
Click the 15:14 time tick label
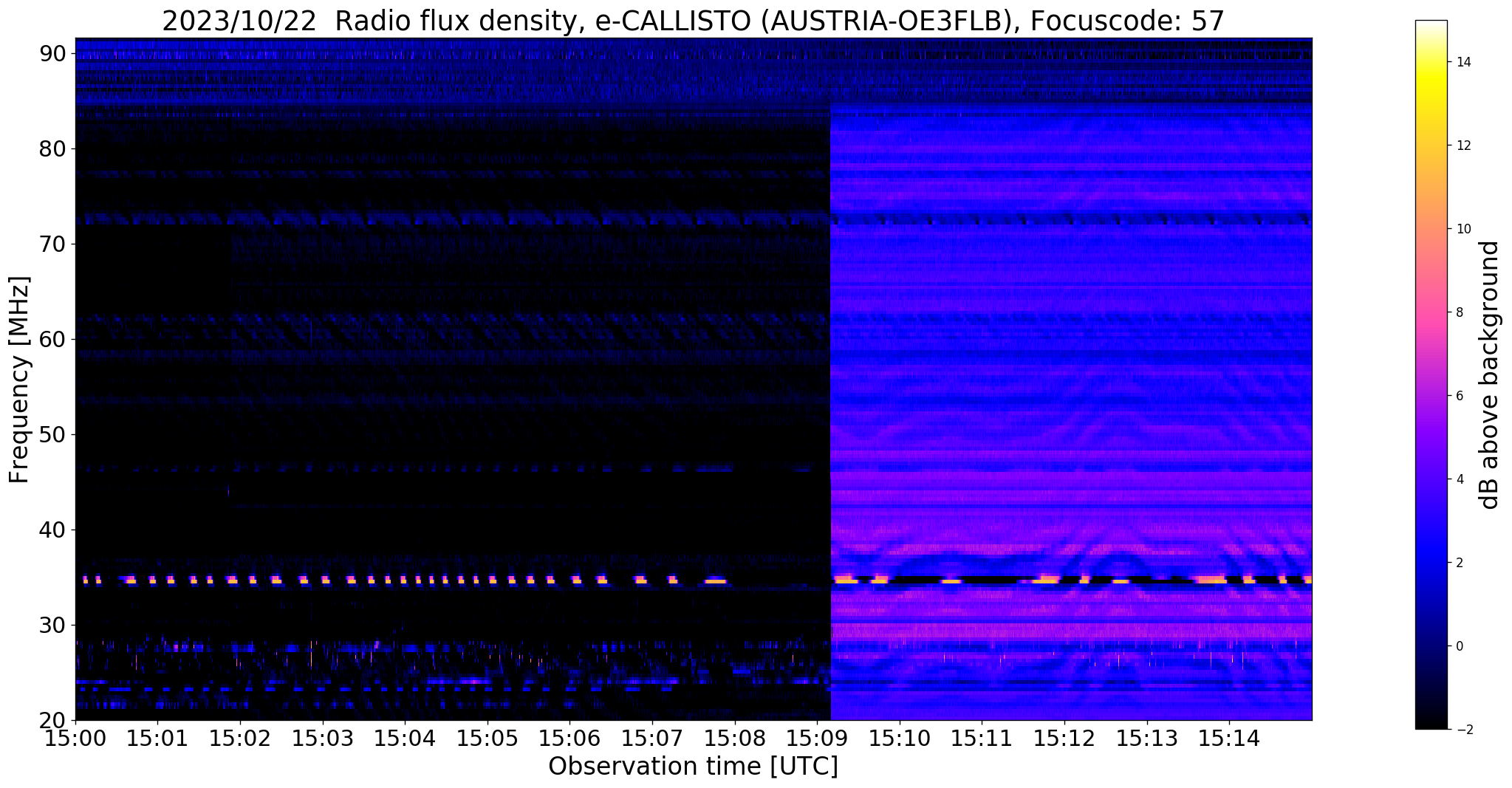click(1229, 737)
